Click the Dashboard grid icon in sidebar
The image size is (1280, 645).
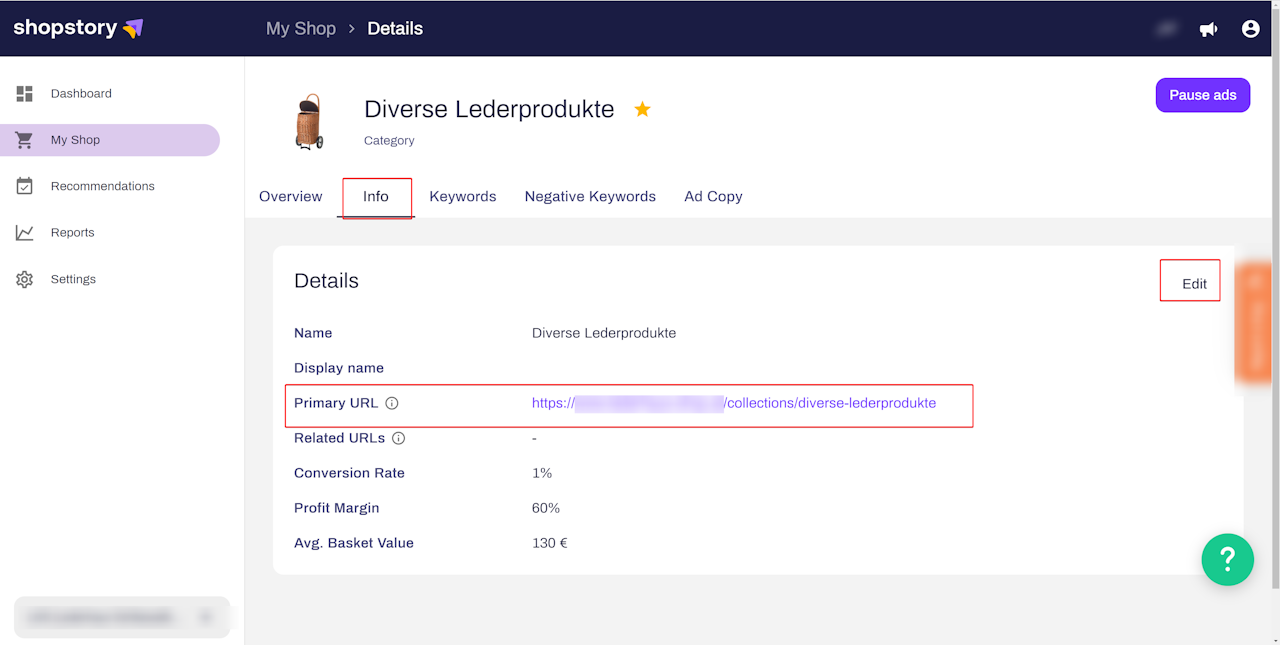pyautogui.click(x=25, y=94)
